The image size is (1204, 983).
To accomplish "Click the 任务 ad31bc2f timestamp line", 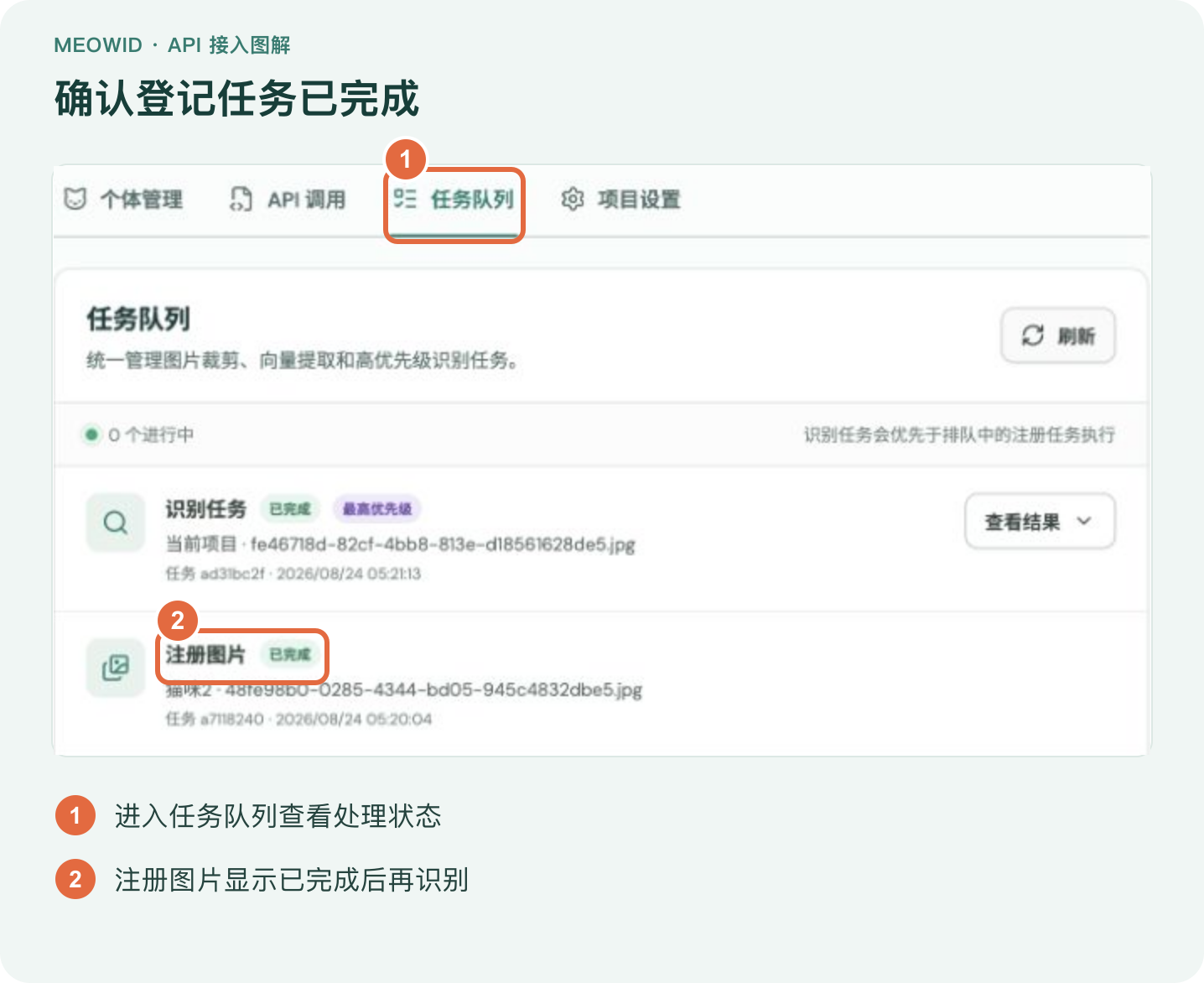I will coord(293,574).
